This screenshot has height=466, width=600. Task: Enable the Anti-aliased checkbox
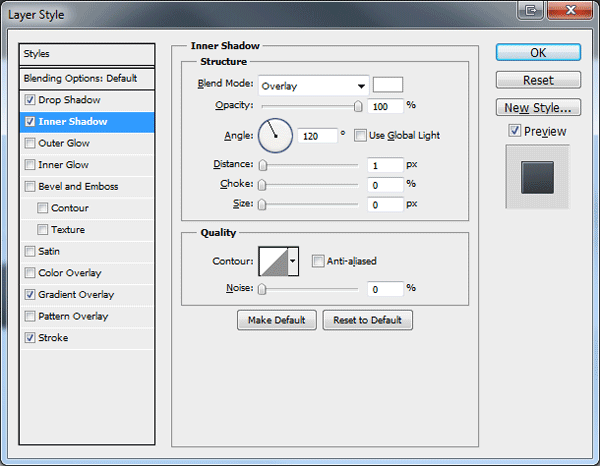click(318, 261)
